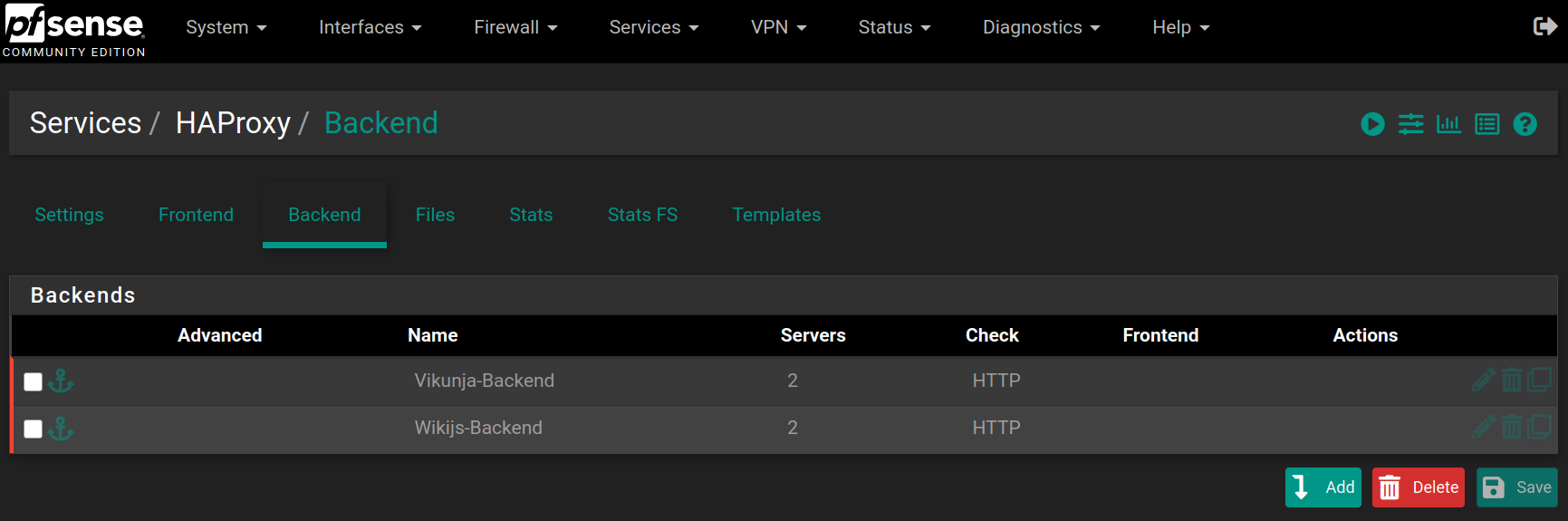Viewport: 1568px width, 521px height.
Task: Click the Advanced column header
Action: (219, 335)
